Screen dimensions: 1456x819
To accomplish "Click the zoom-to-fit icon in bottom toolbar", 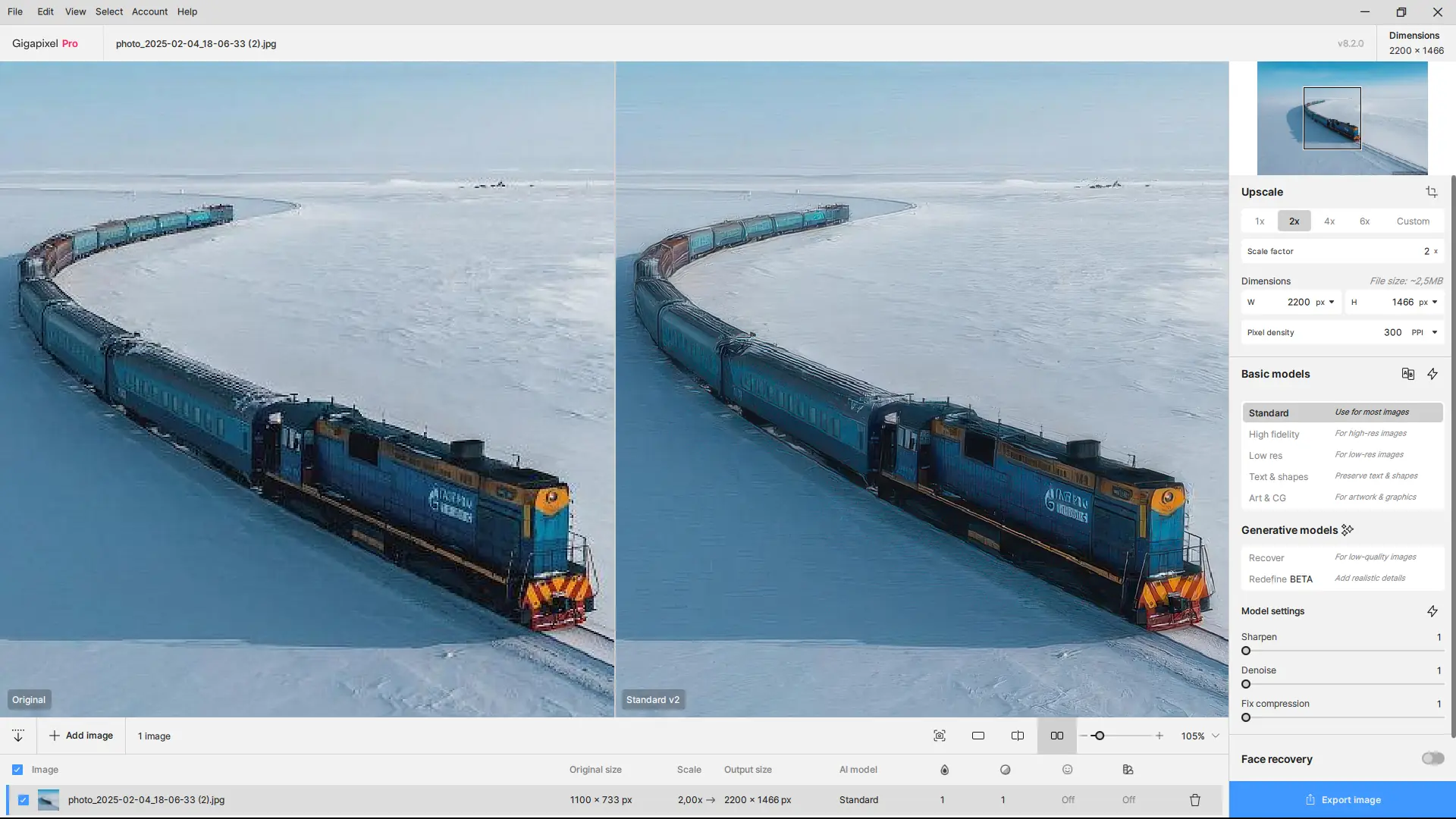I will point(940,736).
